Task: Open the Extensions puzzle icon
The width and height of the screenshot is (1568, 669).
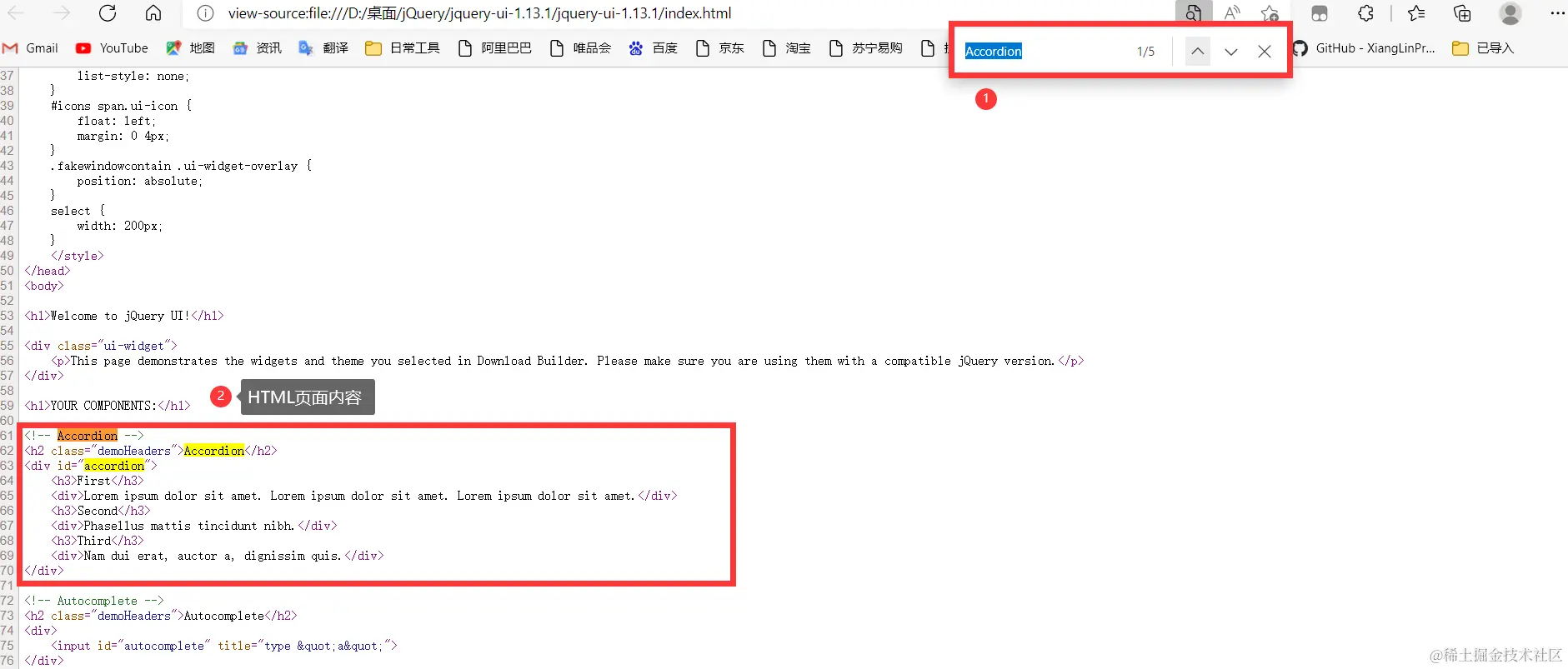Action: [1365, 13]
